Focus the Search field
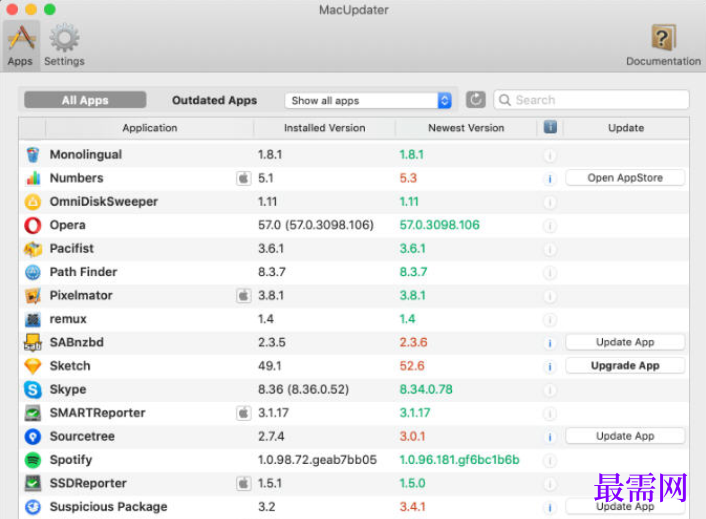Image resolution: width=706 pixels, height=519 pixels. pos(591,100)
